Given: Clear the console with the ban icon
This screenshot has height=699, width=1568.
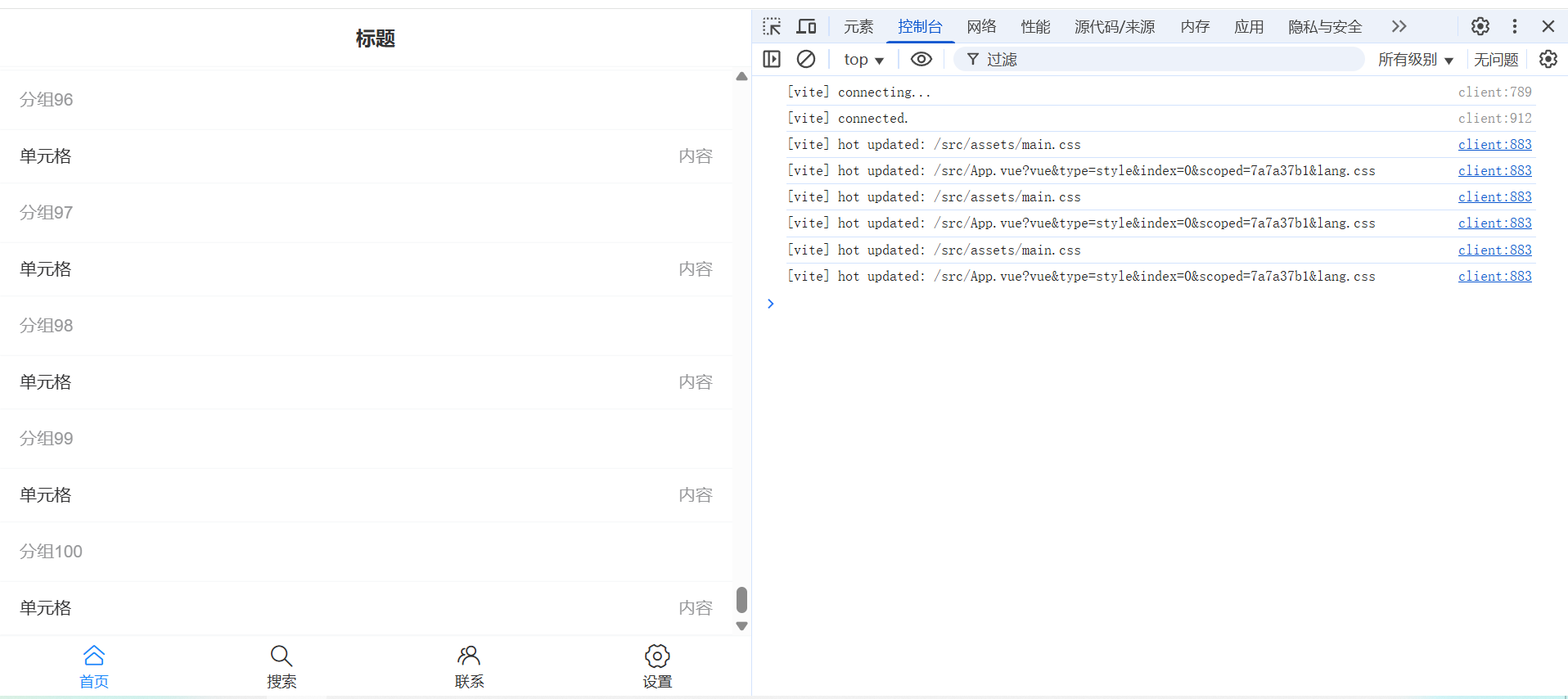Looking at the screenshot, I should point(805,59).
